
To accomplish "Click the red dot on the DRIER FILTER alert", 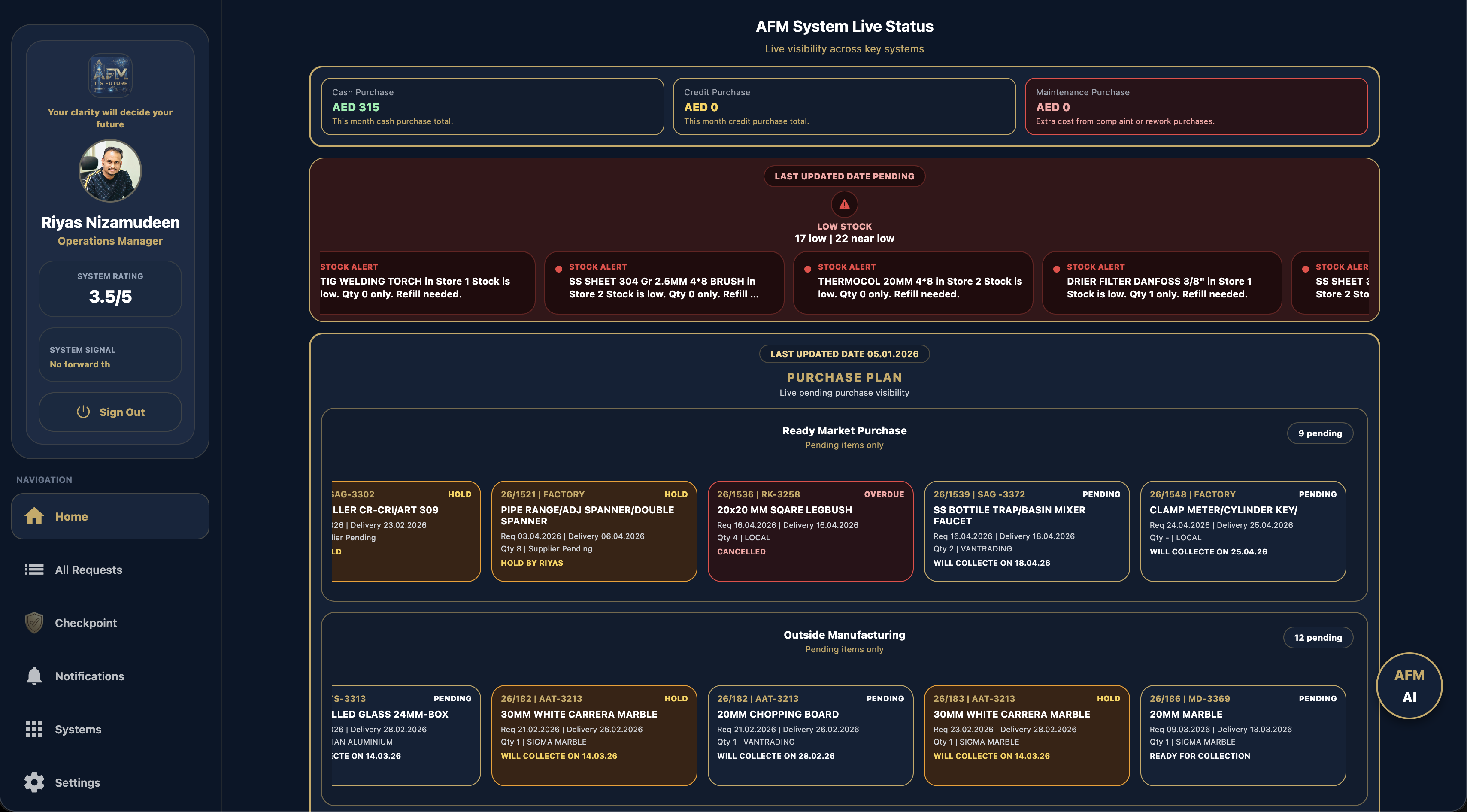I will click(x=1056, y=269).
